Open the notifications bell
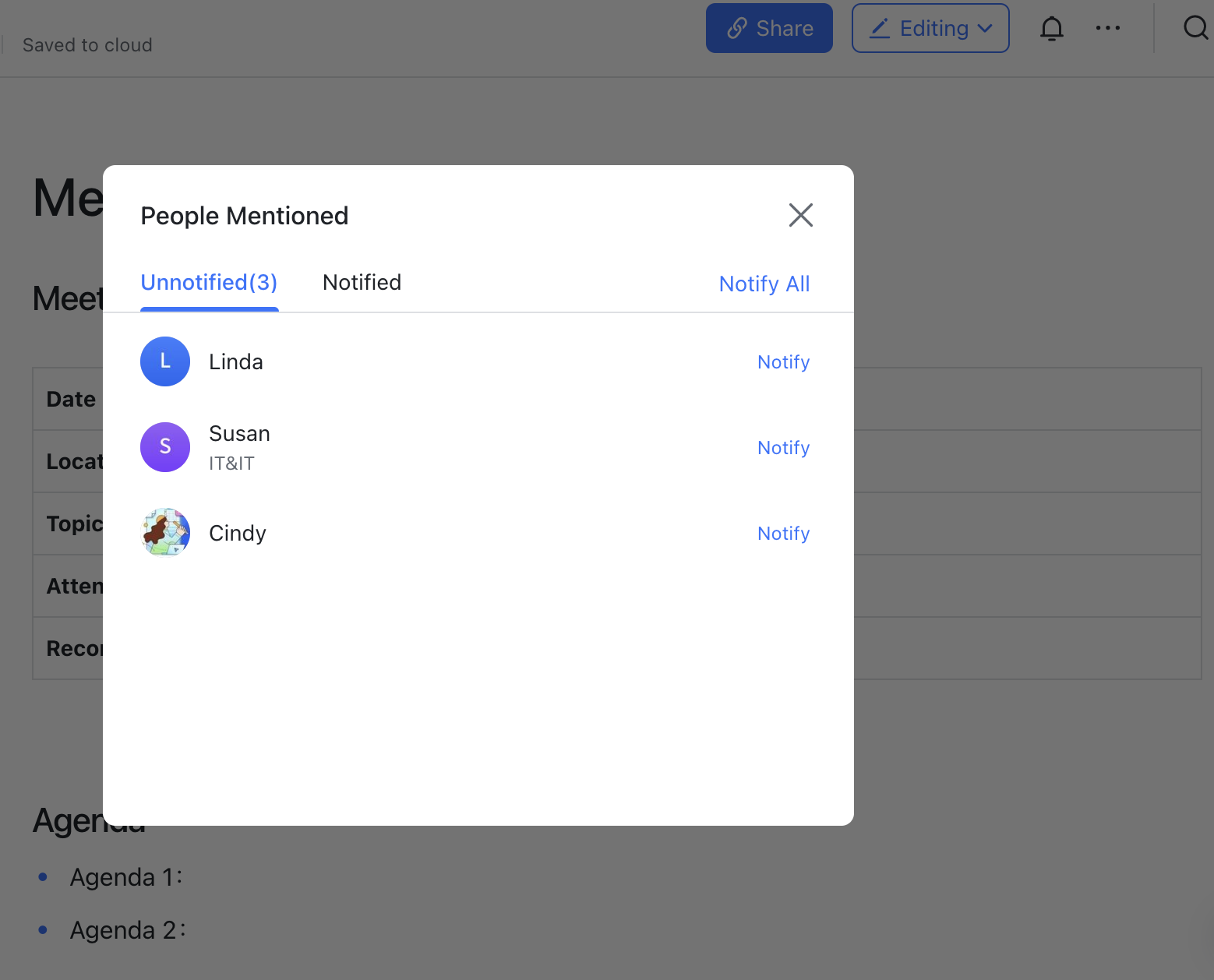The height and width of the screenshot is (980, 1214). [1051, 29]
